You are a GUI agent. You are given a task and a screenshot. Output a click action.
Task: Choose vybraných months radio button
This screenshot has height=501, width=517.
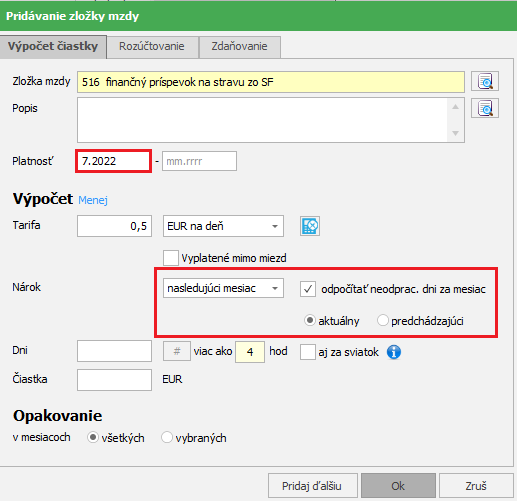[167, 437]
